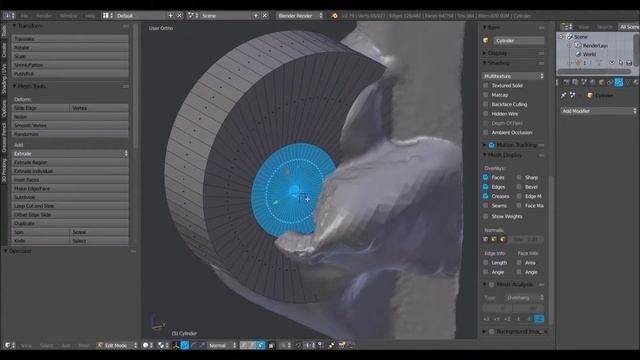Enable Ambient Occlusion checkbox
The width and height of the screenshot is (640, 360).
coord(486,132)
